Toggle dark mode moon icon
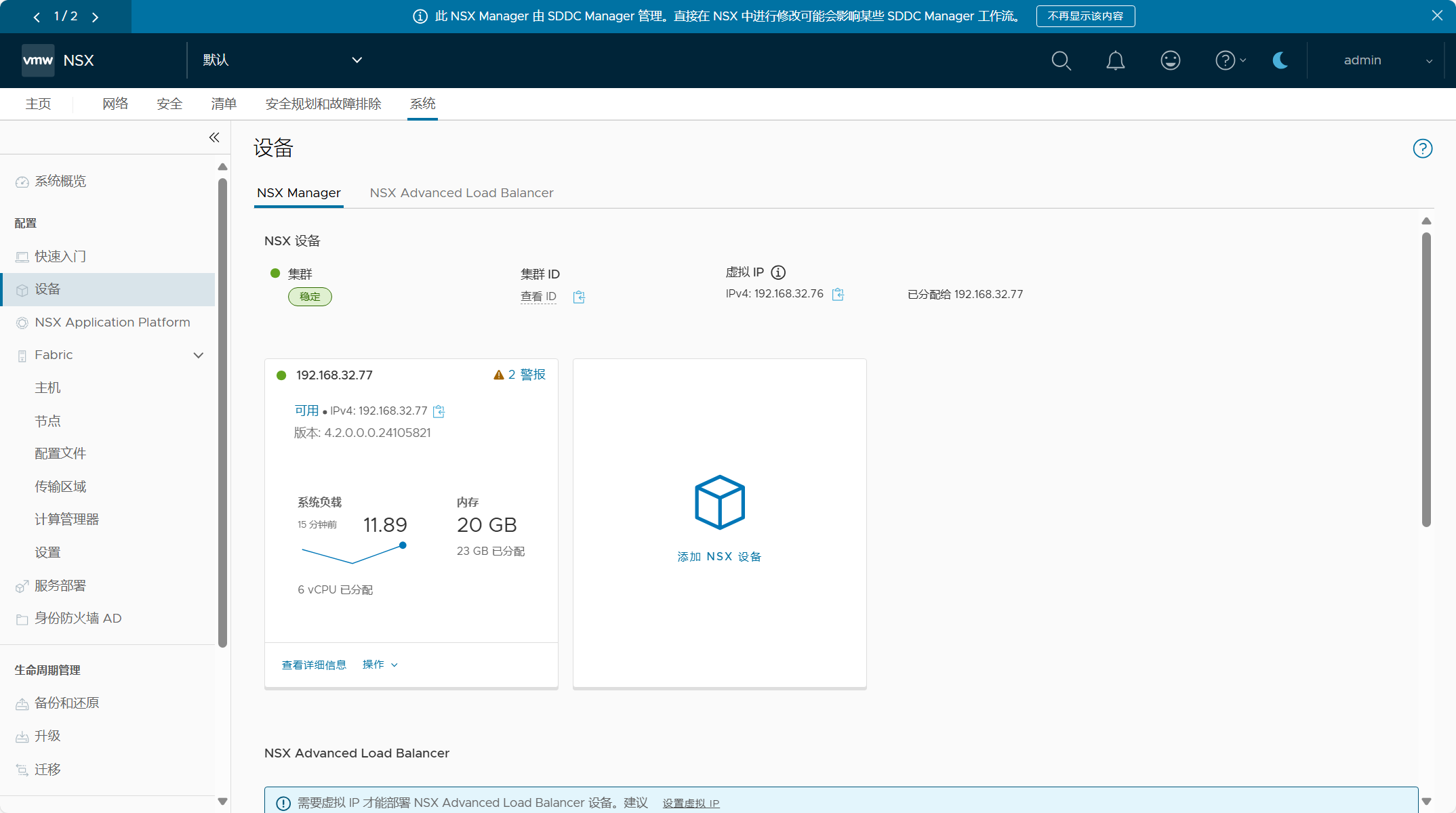The width and height of the screenshot is (1456, 813). 1280,61
